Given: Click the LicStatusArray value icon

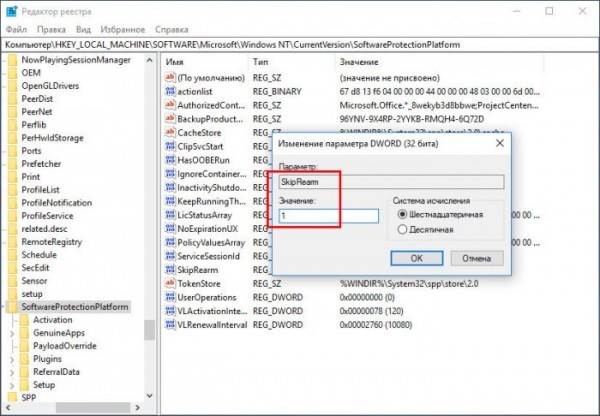Looking at the screenshot, I should tap(170, 215).
